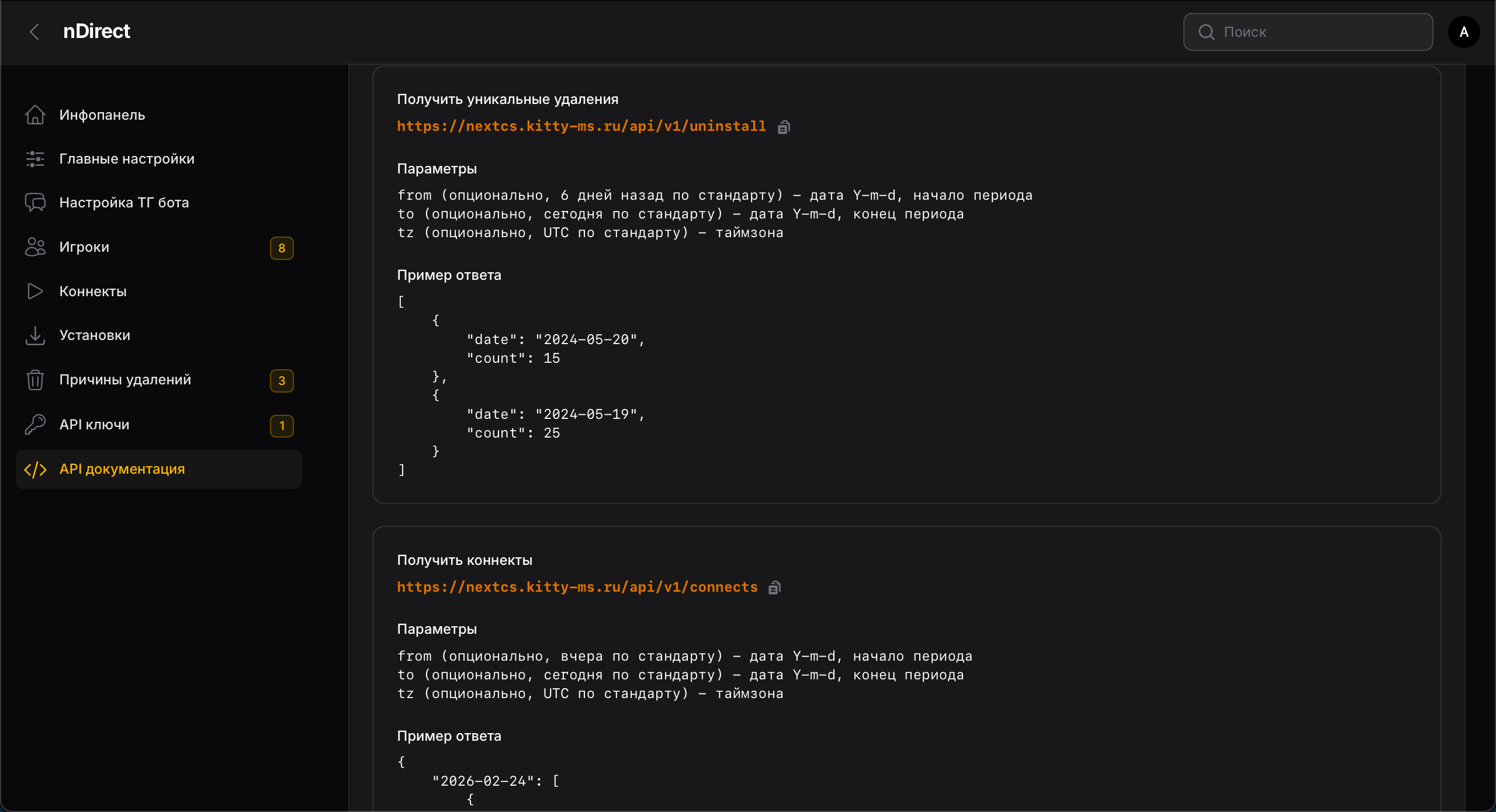The height and width of the screenshot is (812, 1496).
Task: Open the Игроки menu item
Action: coord(84,247)
